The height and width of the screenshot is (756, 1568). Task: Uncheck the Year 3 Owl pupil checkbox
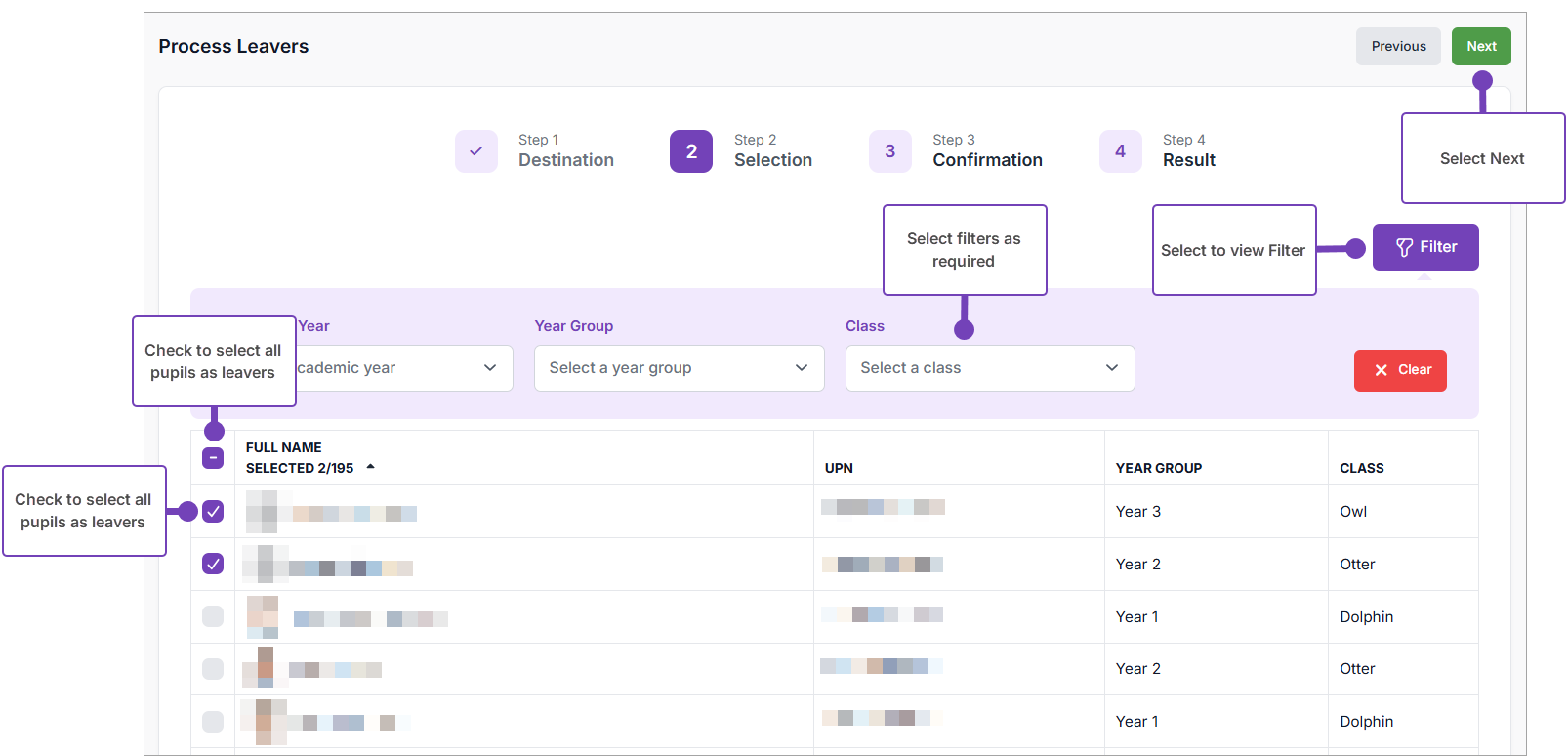(x=213, y=512)
